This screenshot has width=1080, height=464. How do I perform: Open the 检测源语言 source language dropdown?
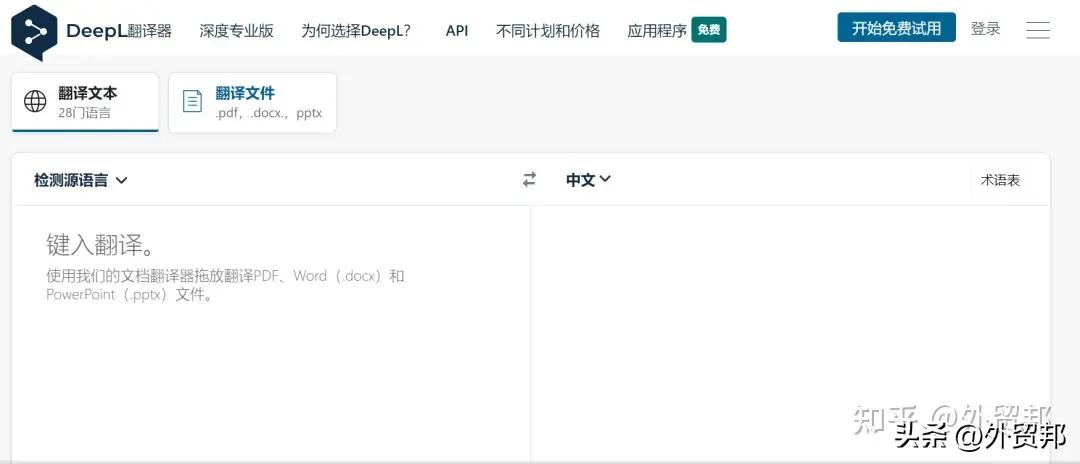81,180
